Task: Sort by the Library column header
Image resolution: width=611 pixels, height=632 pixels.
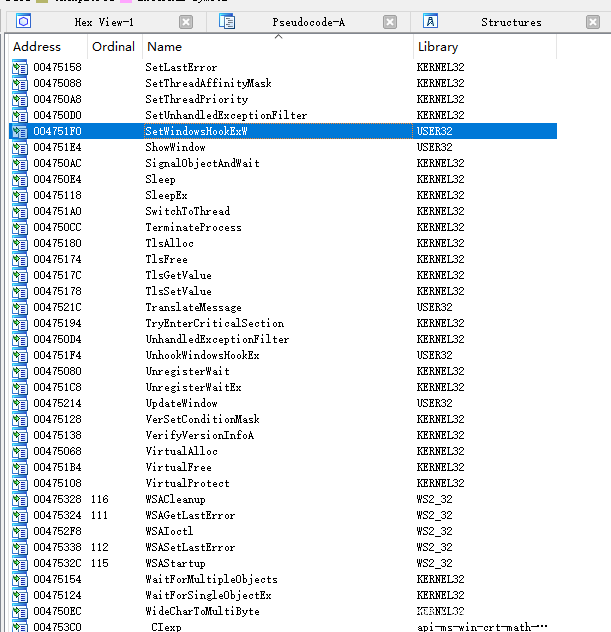Action: pos(437,47)
